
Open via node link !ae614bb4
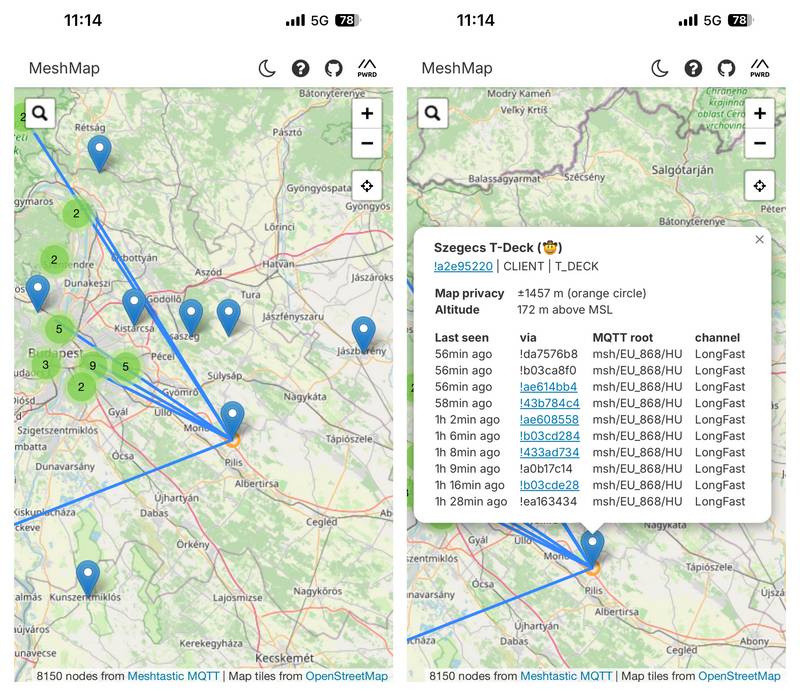[548, 387]
